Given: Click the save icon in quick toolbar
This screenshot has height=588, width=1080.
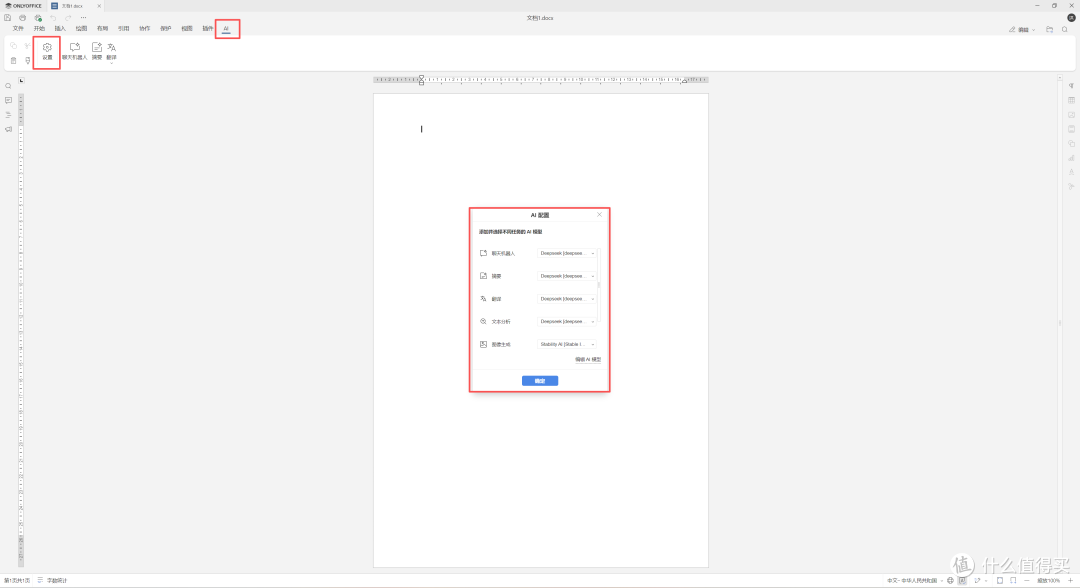Looking at the screenshot, I should (8, 18).
